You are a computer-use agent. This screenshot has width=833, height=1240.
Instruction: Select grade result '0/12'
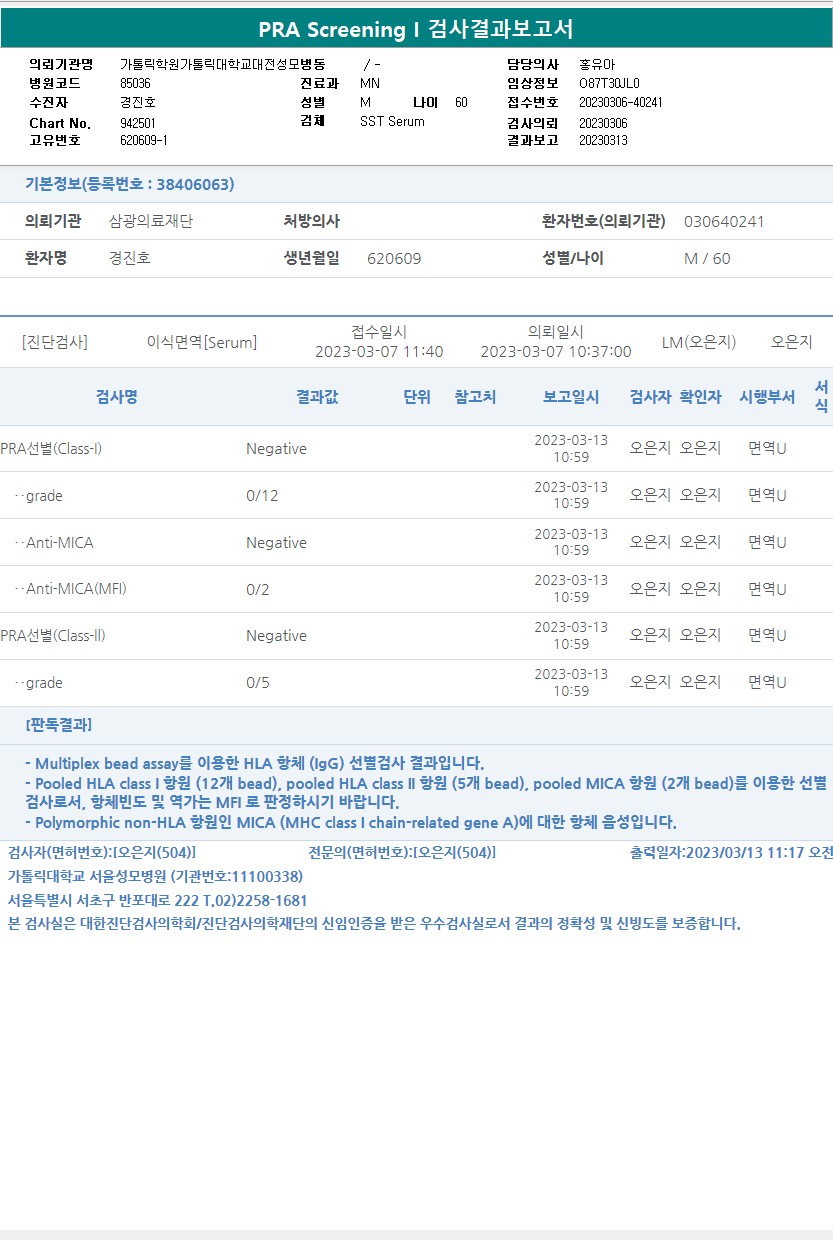coord(262,496)
